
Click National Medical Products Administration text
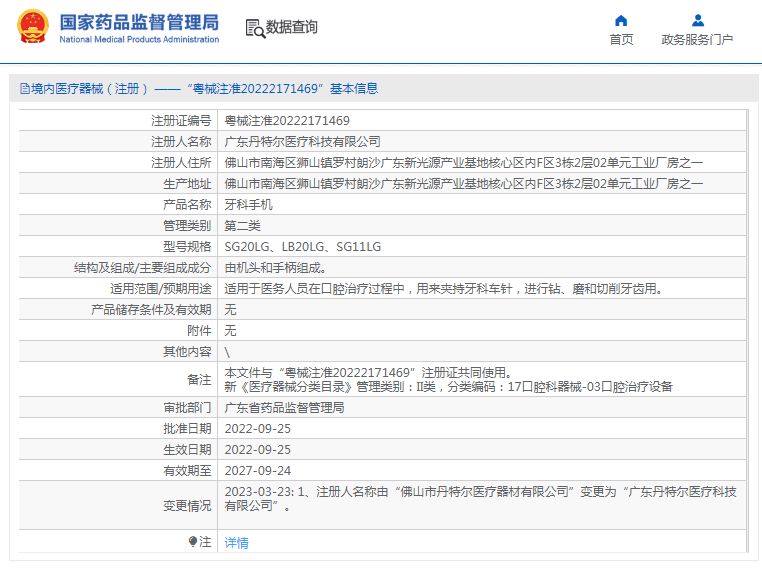(139, 39)
